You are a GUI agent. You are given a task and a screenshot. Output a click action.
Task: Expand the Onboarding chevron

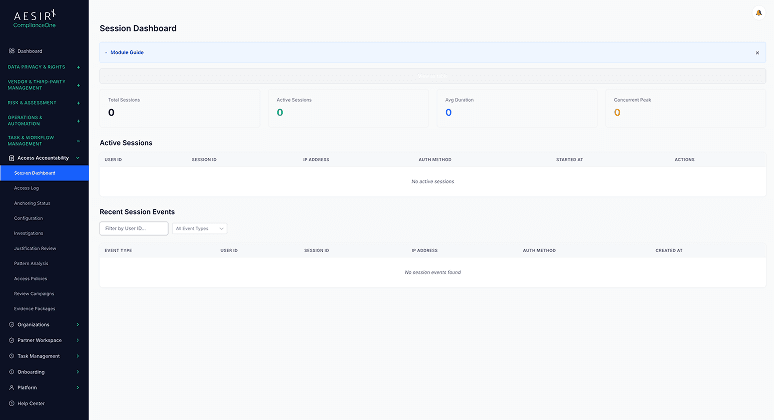[x=78, y=372]
